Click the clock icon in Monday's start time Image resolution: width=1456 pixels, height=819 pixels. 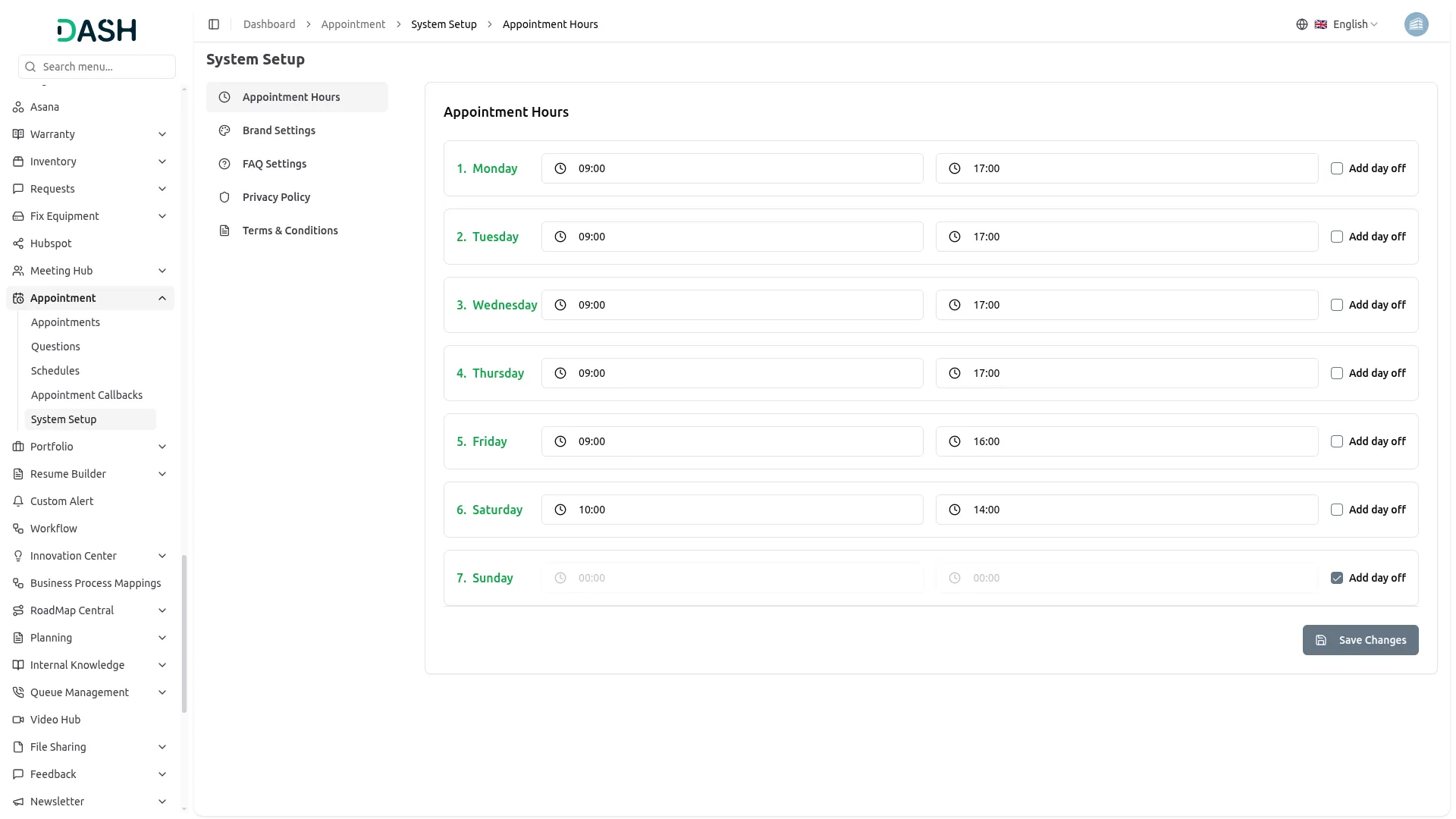pos(560,168)
